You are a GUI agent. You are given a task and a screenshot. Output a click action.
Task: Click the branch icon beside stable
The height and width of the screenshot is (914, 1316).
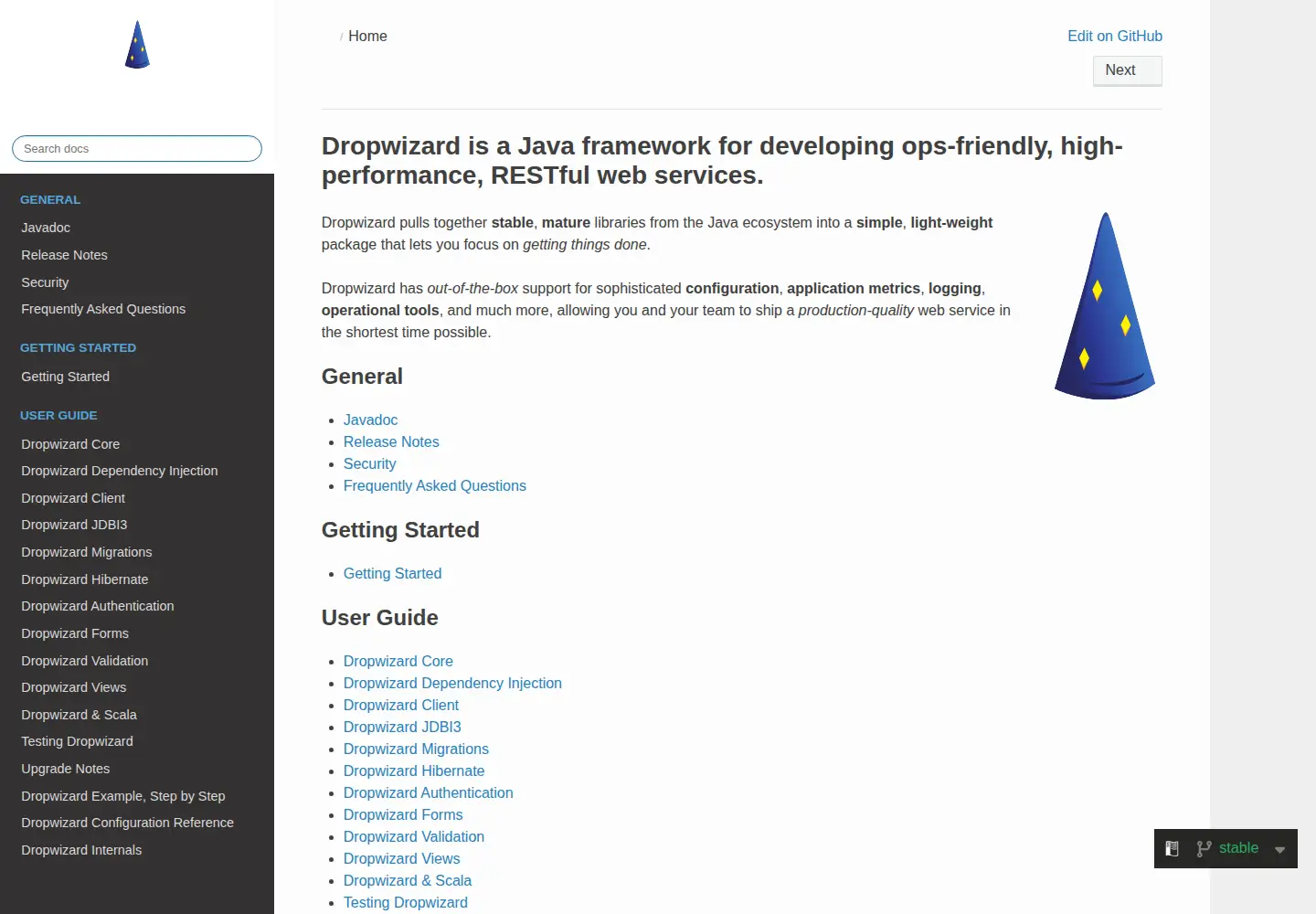tap(1204, 848)
